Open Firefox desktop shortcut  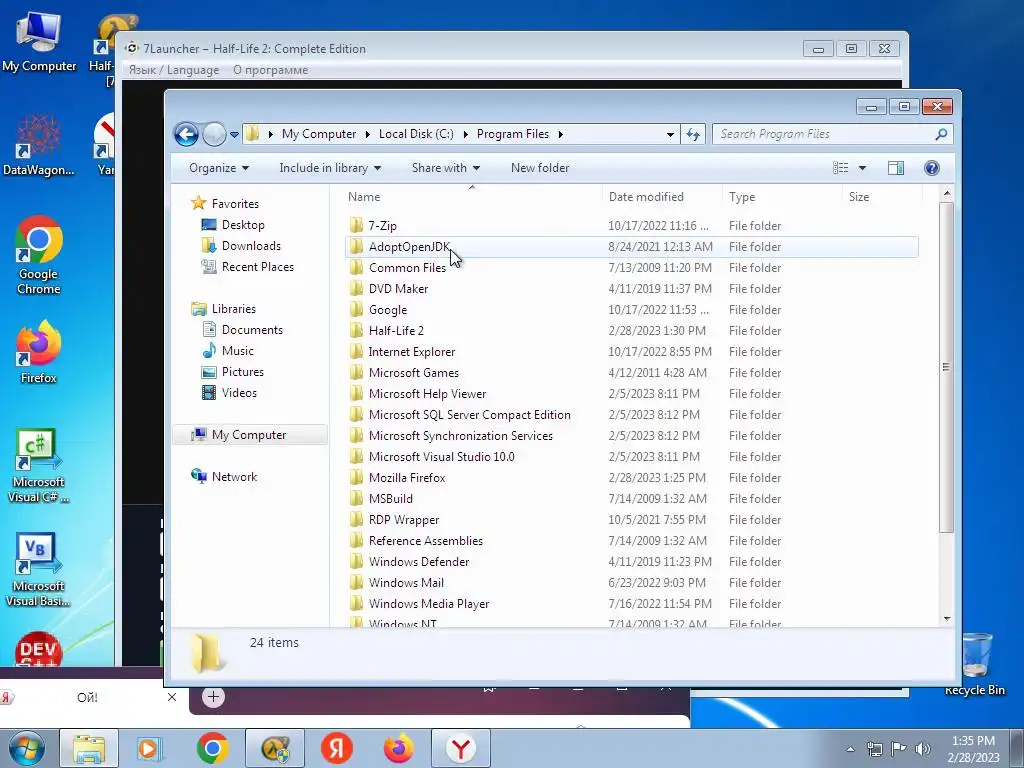point(39,351)
